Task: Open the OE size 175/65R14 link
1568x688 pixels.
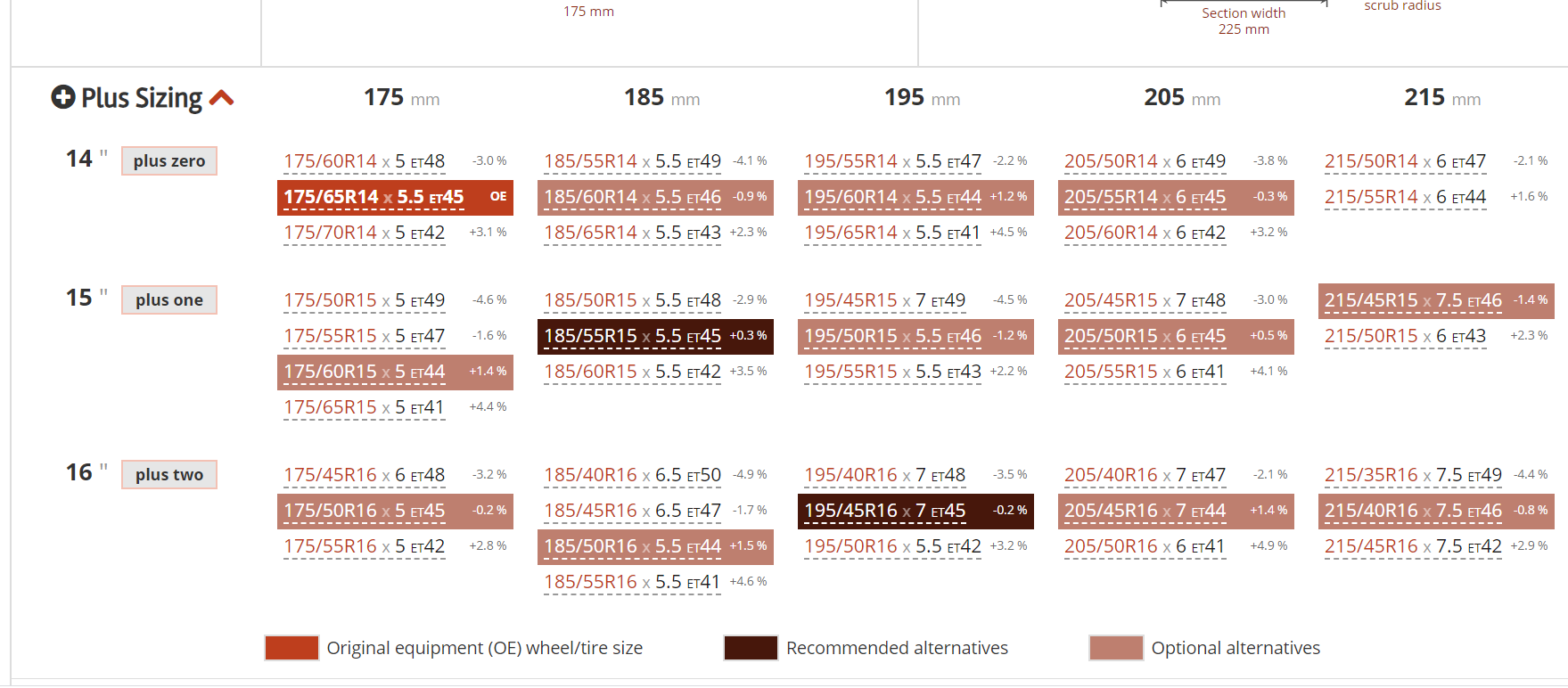Action: tap(374, 197)
